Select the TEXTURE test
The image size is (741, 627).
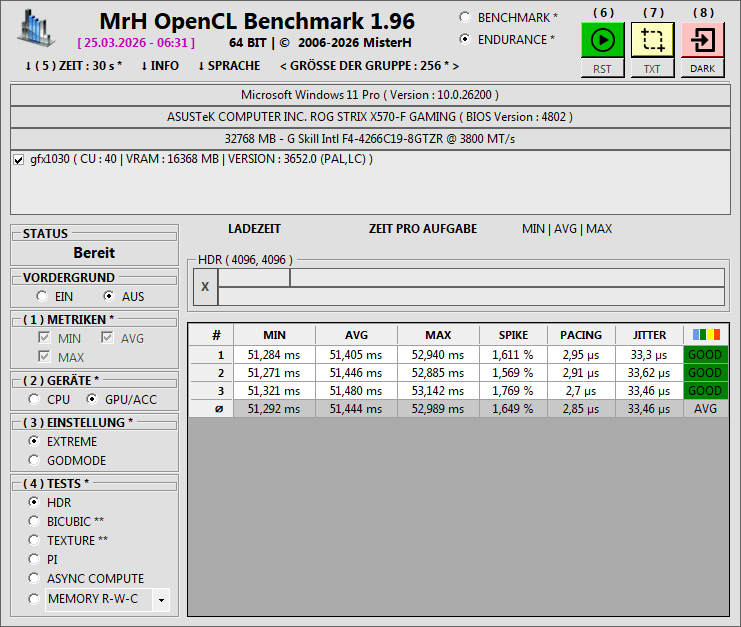click(x=34, y=540)
